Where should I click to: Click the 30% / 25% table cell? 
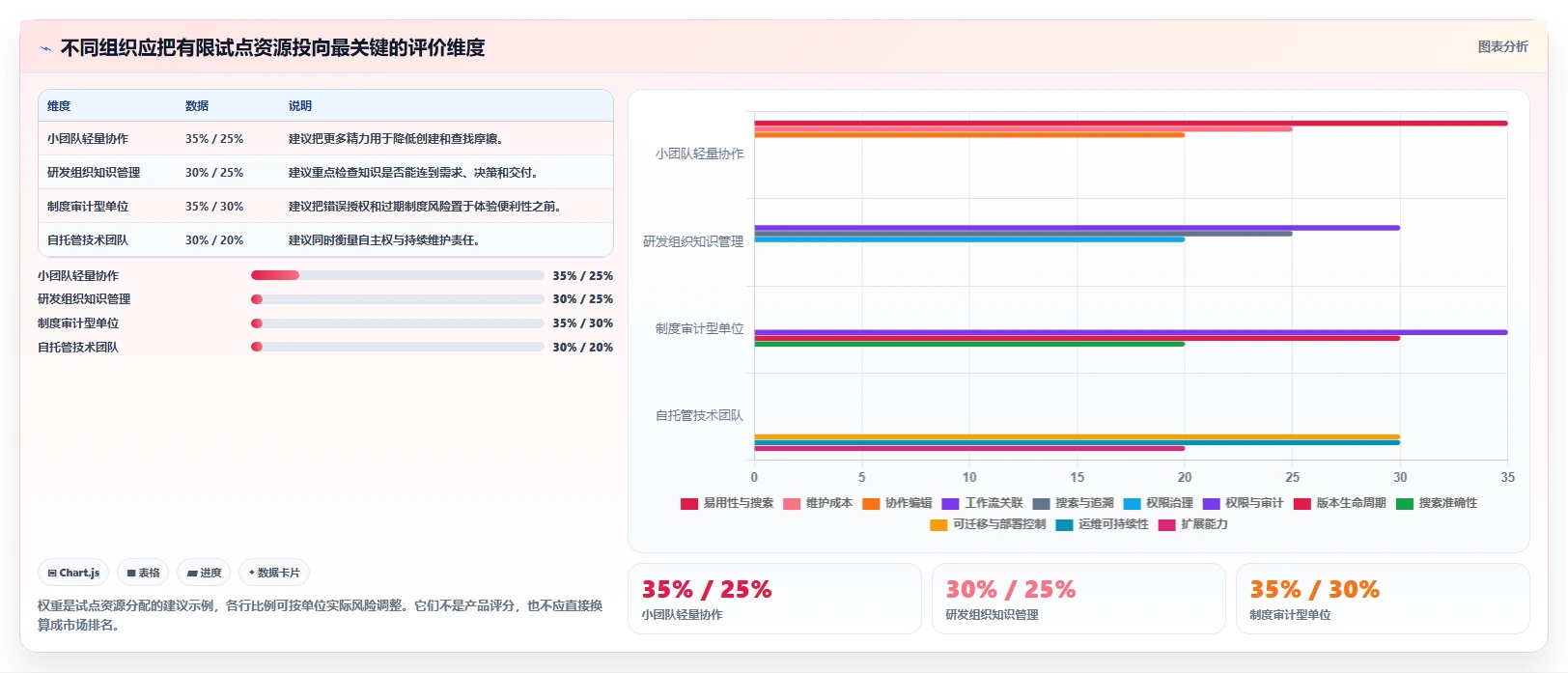pyautogui.click(x=214, y=173)
